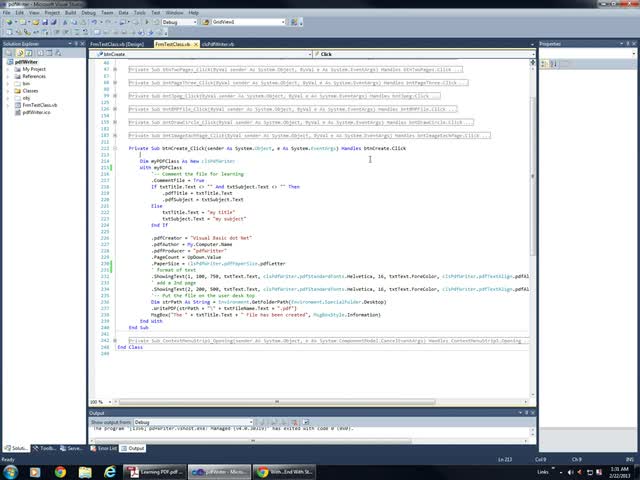Select My Project in Solution Explorer
The image size is (640, 480).
click(34, 69)
